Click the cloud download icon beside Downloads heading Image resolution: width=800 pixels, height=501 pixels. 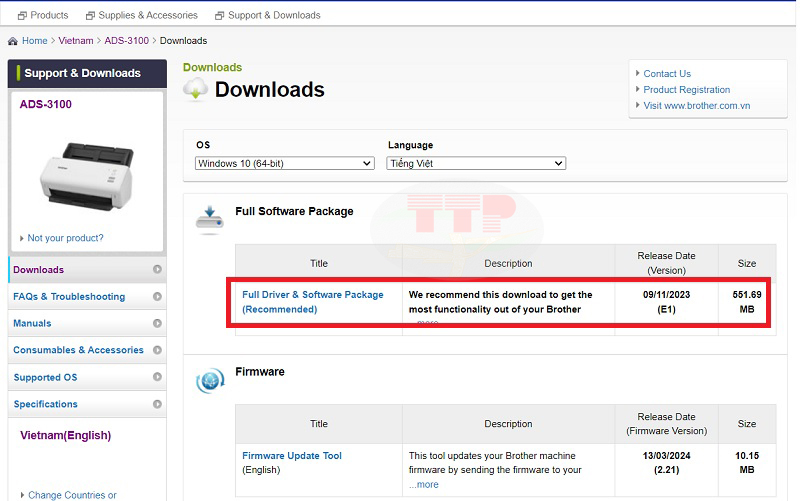(x=196, y=90)
